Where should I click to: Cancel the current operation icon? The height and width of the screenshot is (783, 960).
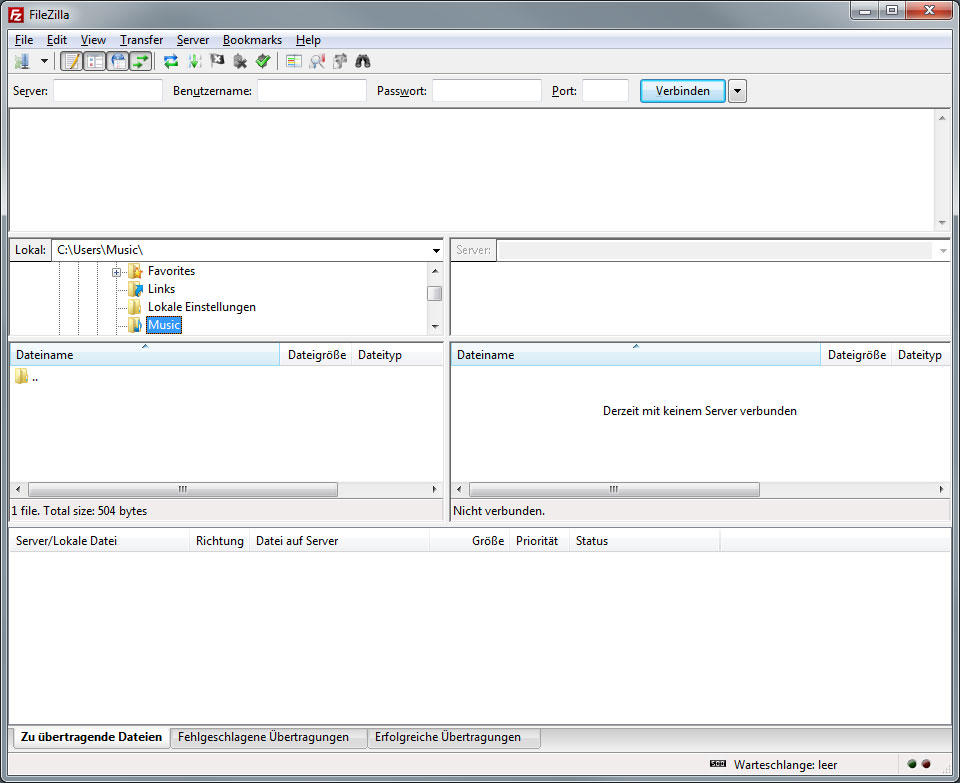click(x=217, y=61)
